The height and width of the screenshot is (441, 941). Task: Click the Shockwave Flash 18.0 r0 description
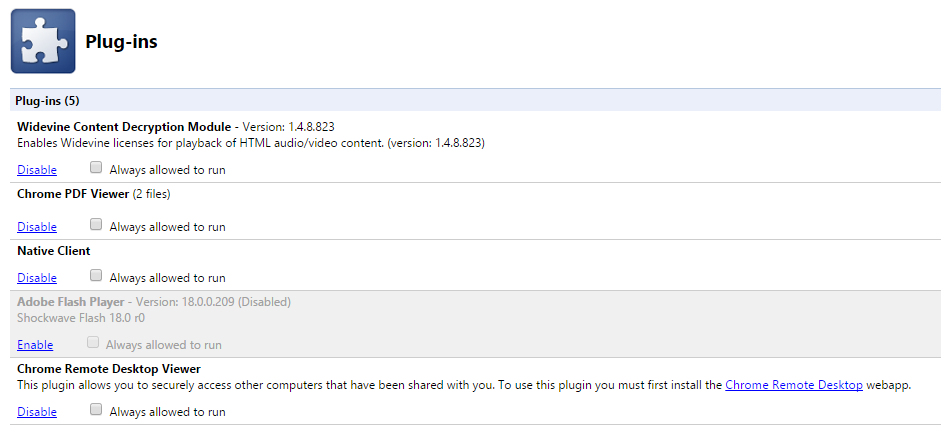(x=81, y=318)
